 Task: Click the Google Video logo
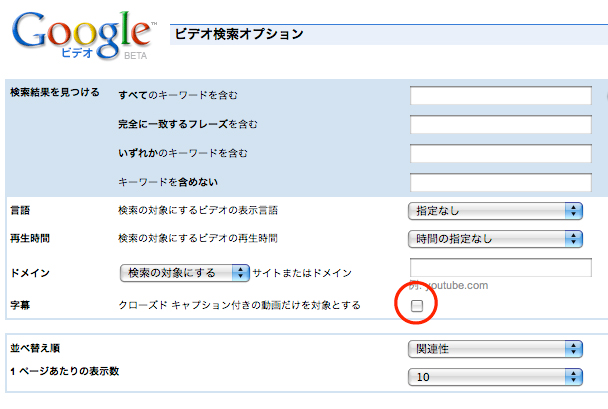coord(83,35)
